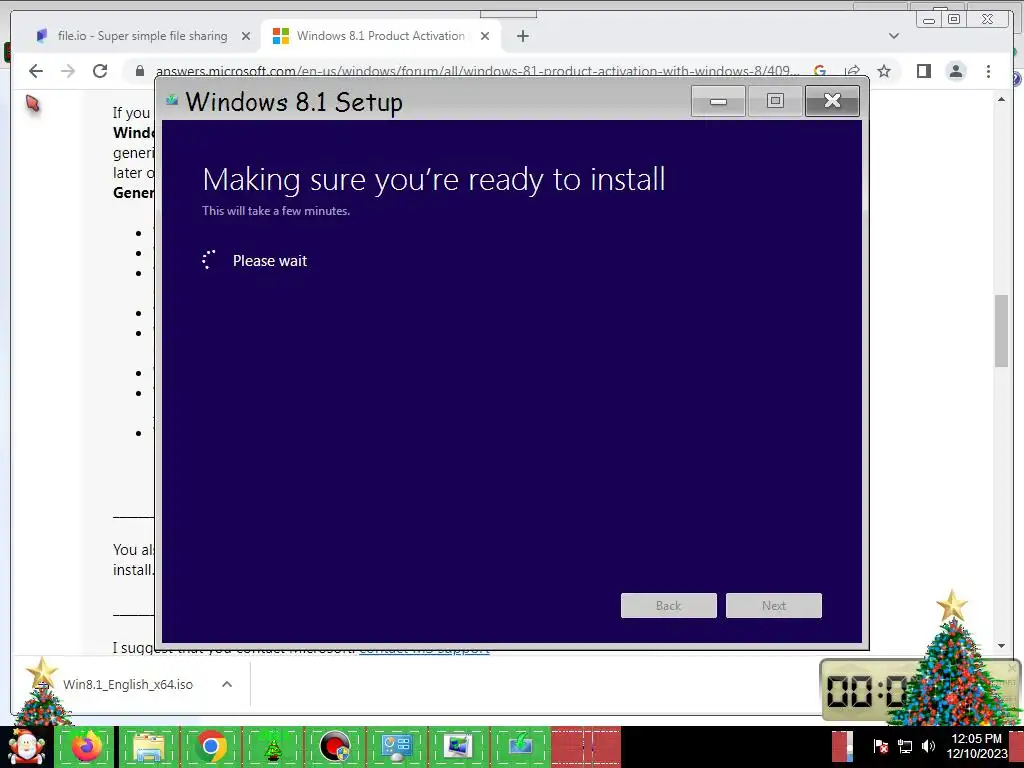Bookmark this page with the star icon
The height and width of the screenshot is (768, 1024).
click(884, 71)
